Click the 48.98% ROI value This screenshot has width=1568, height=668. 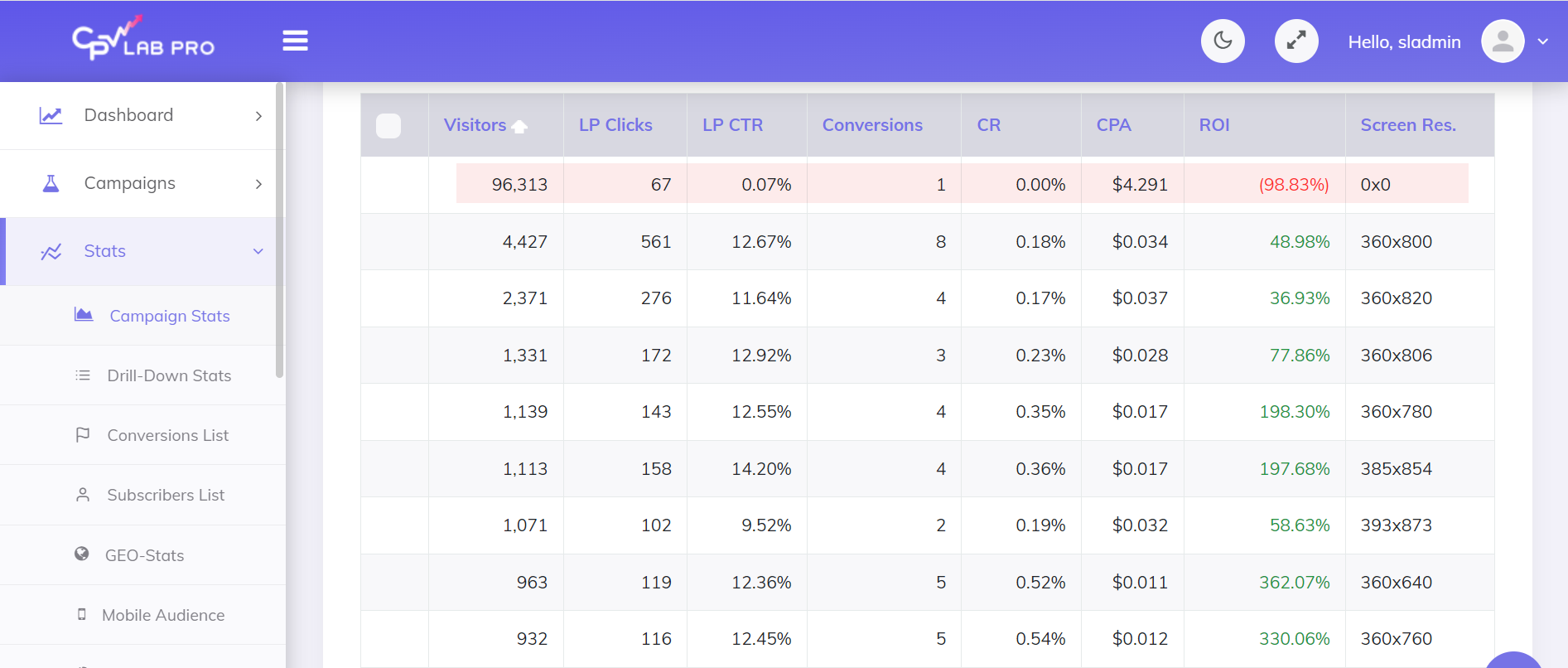coord(1300,241)
